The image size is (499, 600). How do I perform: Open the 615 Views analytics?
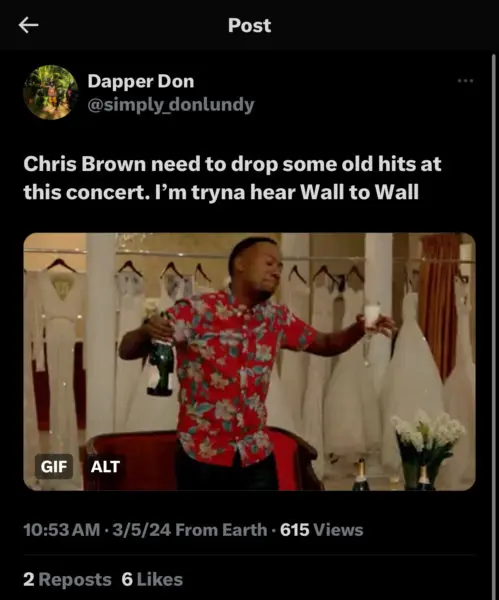[321, 530]
